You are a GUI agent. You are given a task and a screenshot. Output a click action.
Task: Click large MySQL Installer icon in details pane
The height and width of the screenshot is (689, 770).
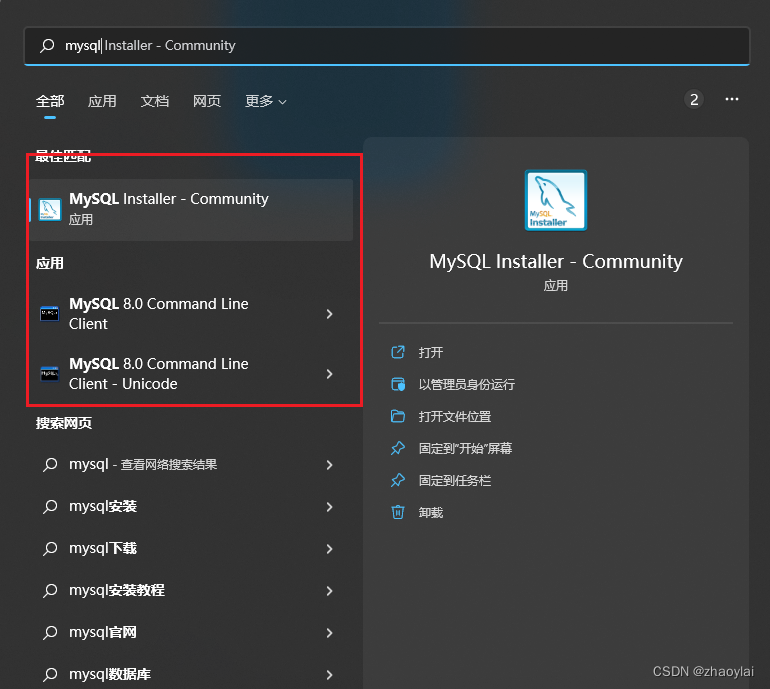556,200
